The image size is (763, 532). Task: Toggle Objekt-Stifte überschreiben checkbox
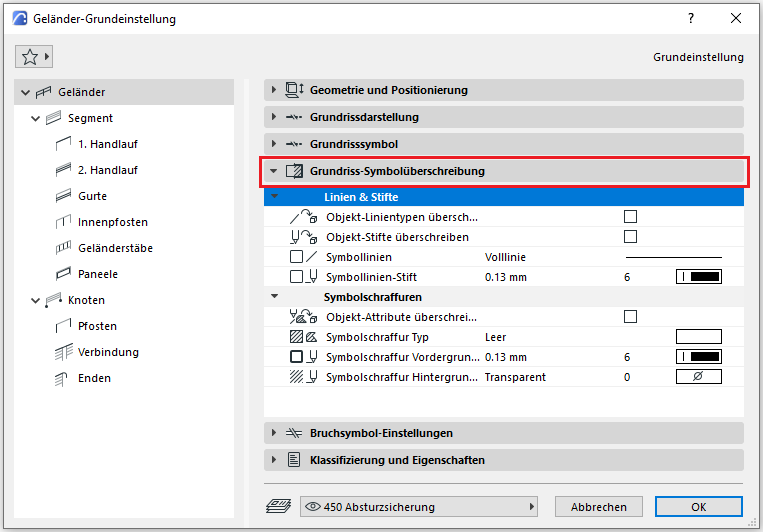(630, 237)
